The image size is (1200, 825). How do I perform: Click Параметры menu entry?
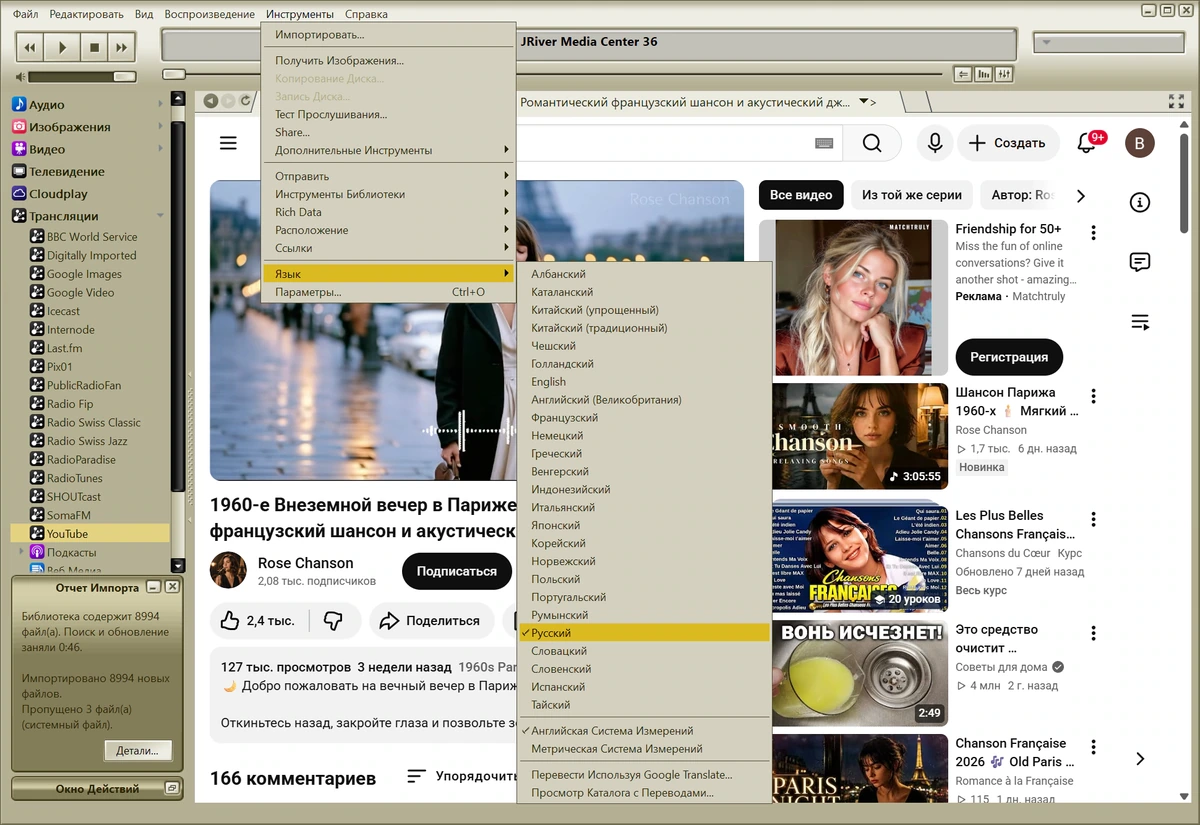(x=388, y=292)
